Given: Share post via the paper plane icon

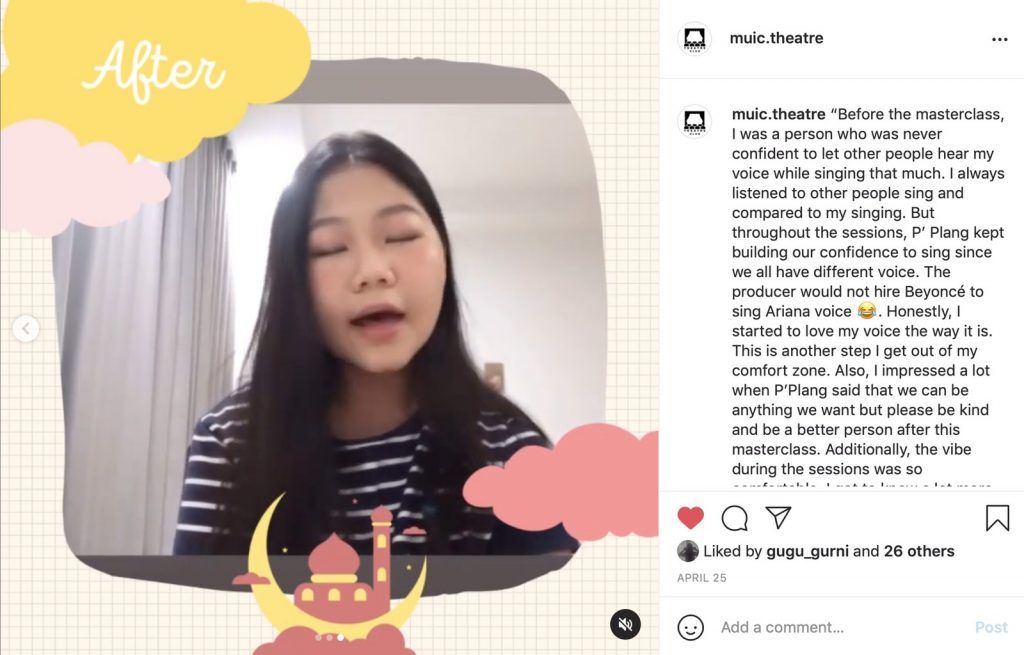Looking at the screenshot, I should tap(778, 517).
